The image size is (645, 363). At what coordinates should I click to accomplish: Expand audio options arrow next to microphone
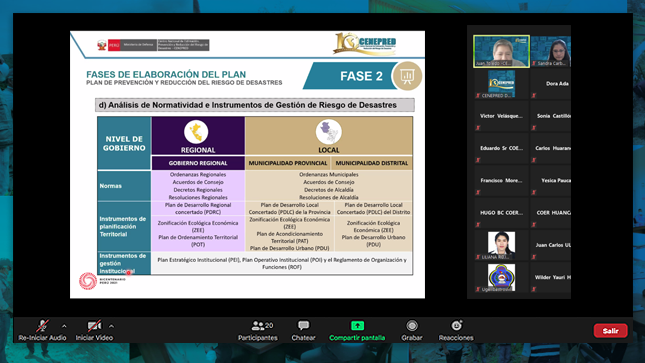click(64, 326)
